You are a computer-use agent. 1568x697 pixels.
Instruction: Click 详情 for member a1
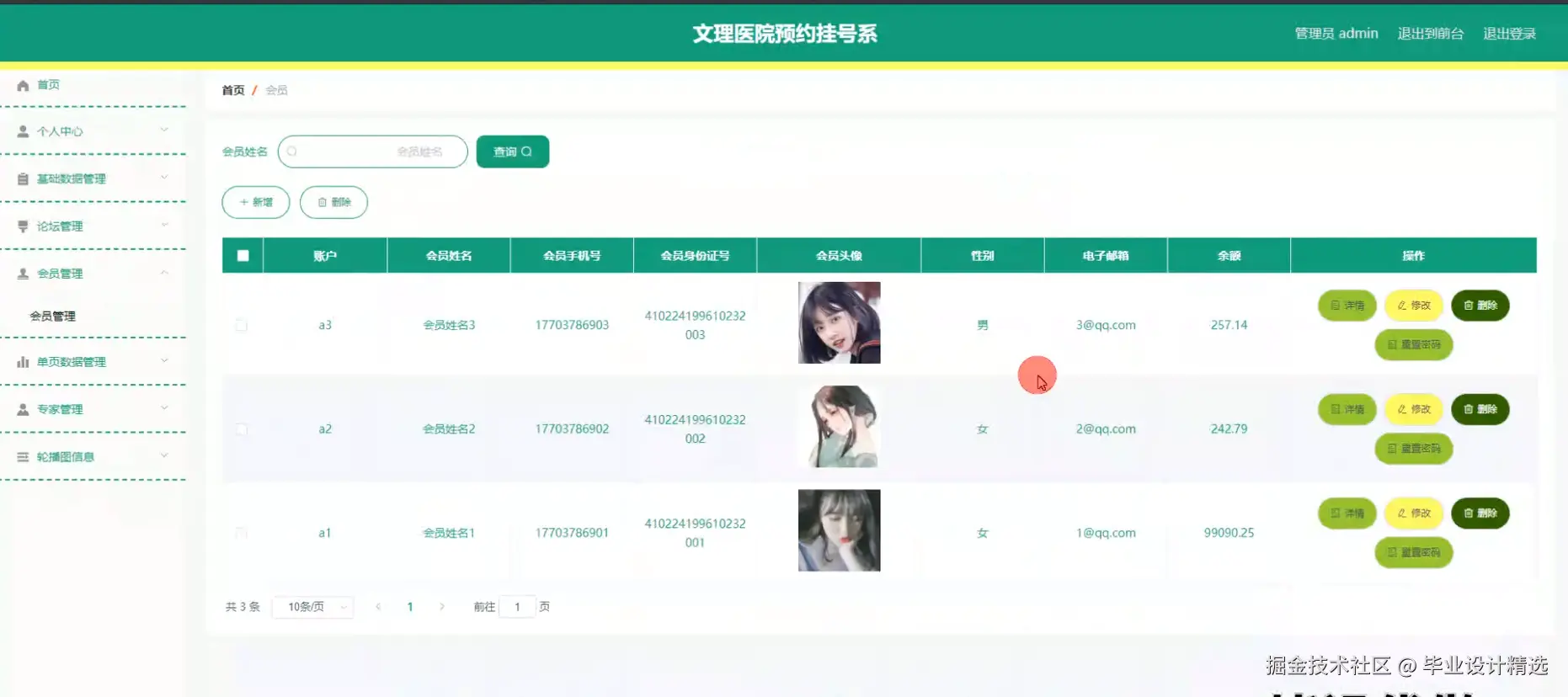click(1347, 513)
